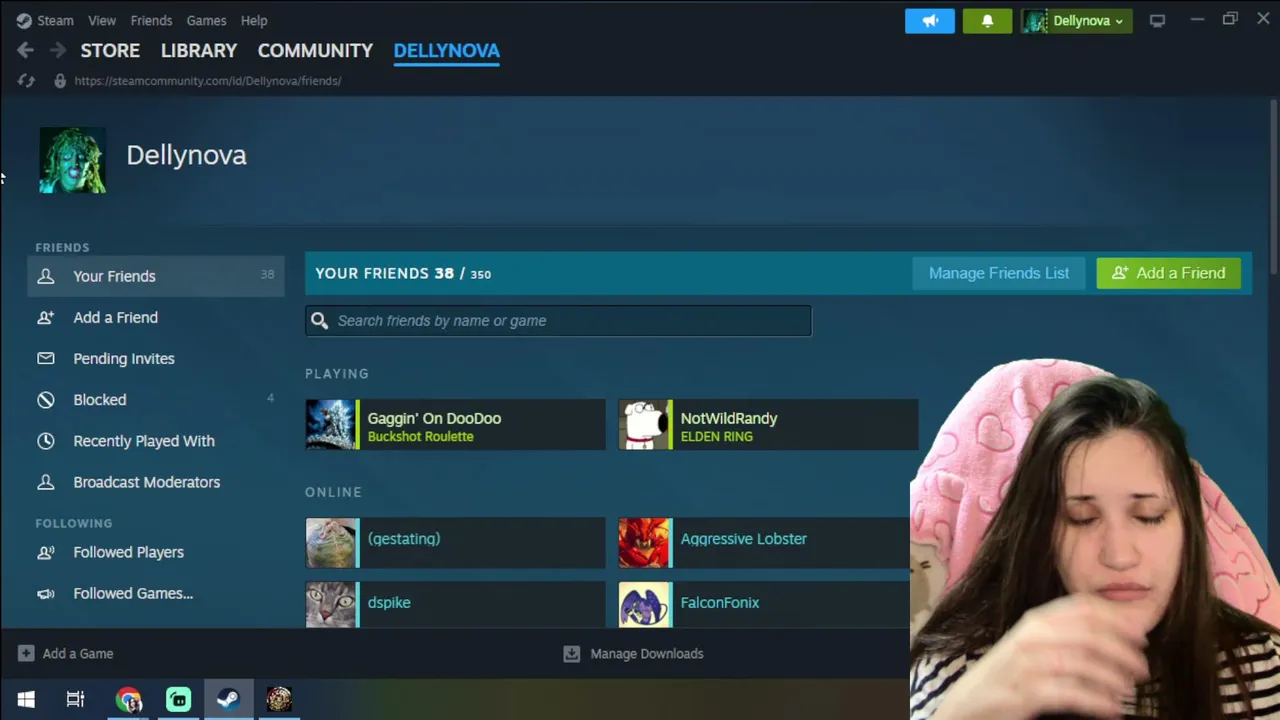Open the notifications bell
Screen dimensions: 1280x720
(987, 20)
